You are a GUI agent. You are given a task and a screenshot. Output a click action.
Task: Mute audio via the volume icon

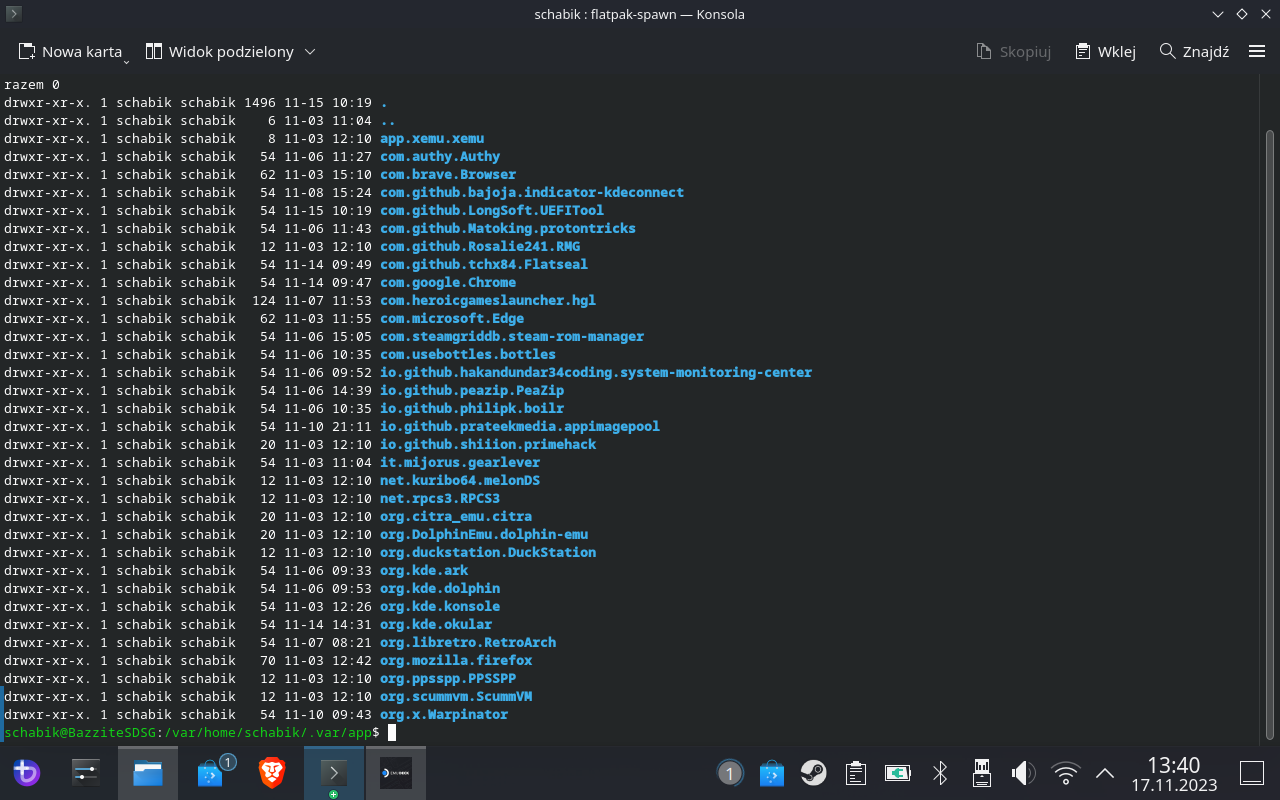[1022, 773]
